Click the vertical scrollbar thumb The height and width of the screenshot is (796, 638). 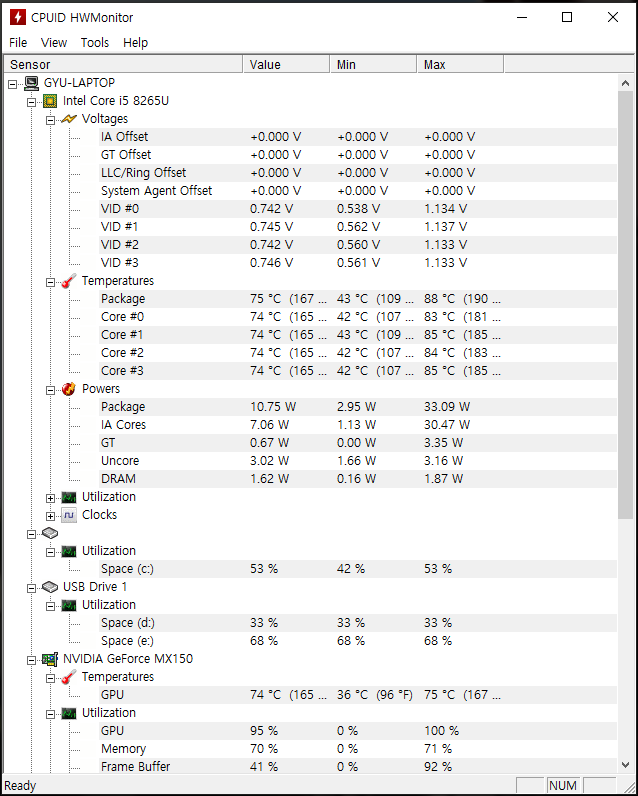click(x=625, y=306)
